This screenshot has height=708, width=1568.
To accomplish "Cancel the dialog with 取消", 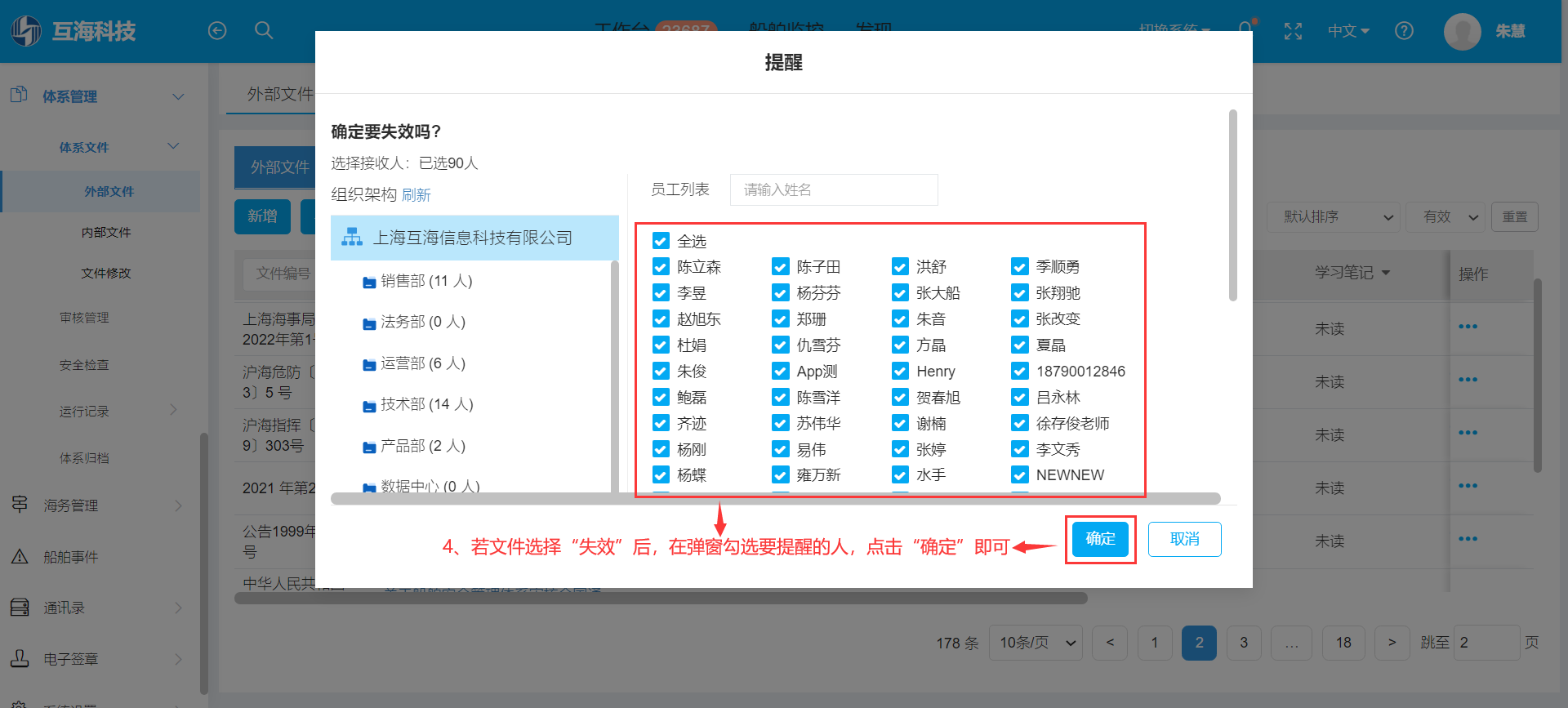I will coord(1185,539).
